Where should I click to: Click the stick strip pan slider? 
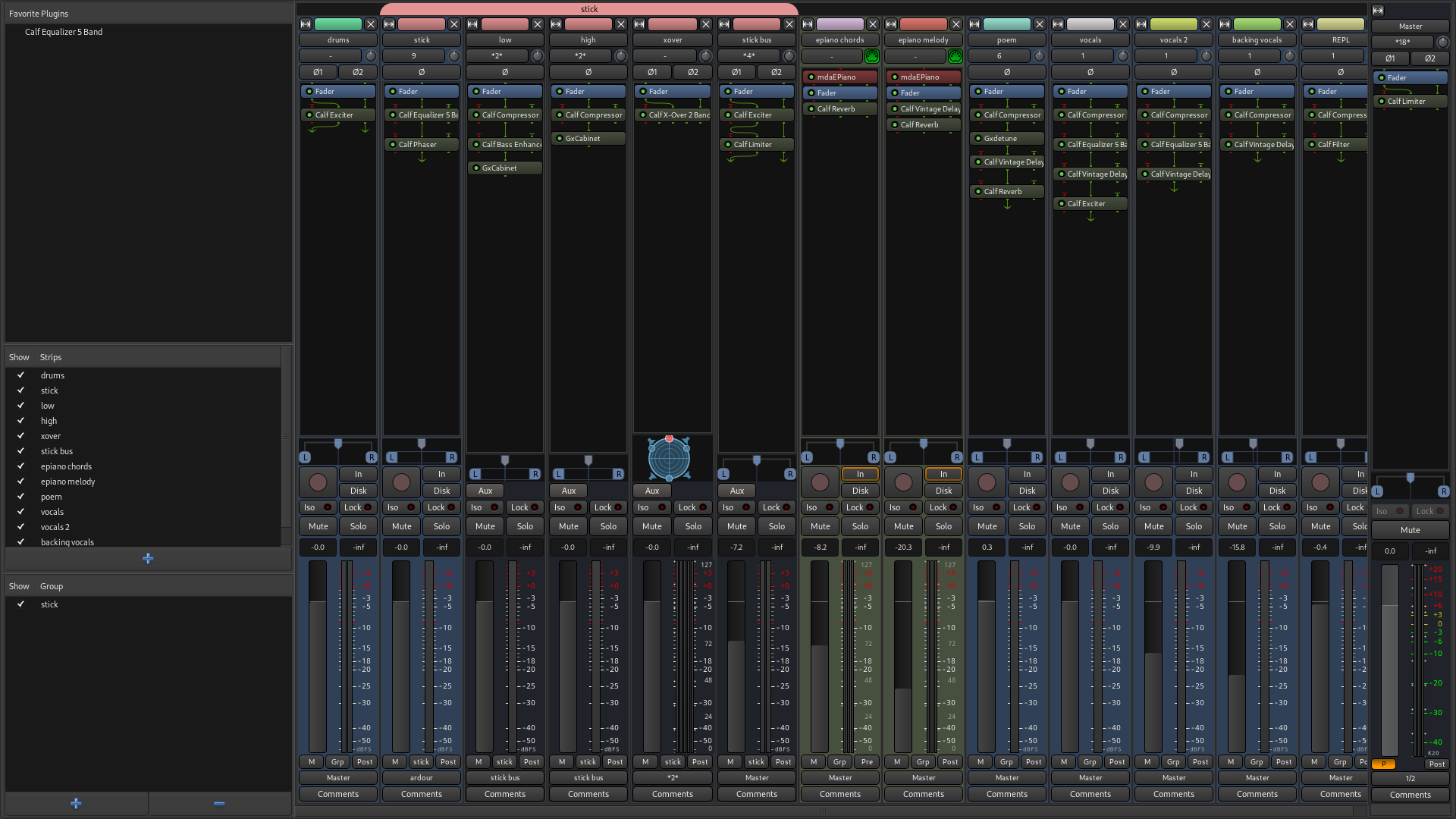pos(422,451)
